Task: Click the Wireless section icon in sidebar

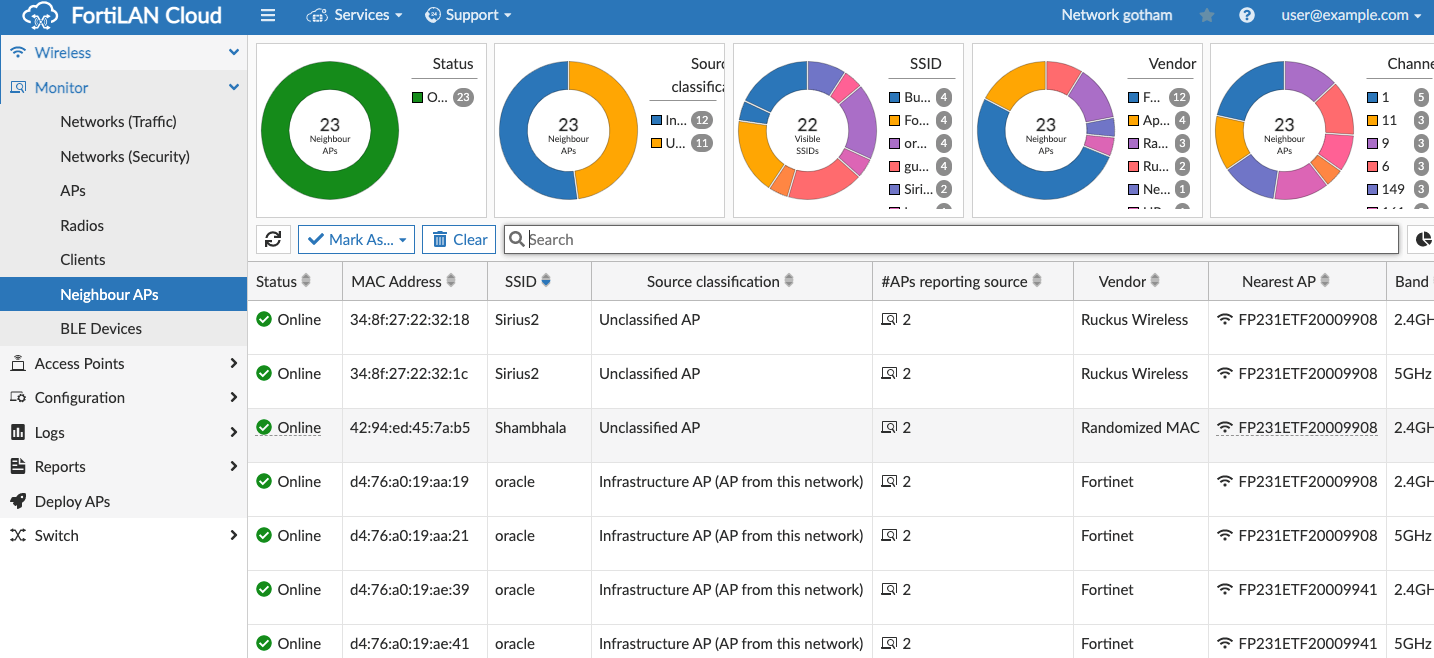Action: (x=16, y=52)
